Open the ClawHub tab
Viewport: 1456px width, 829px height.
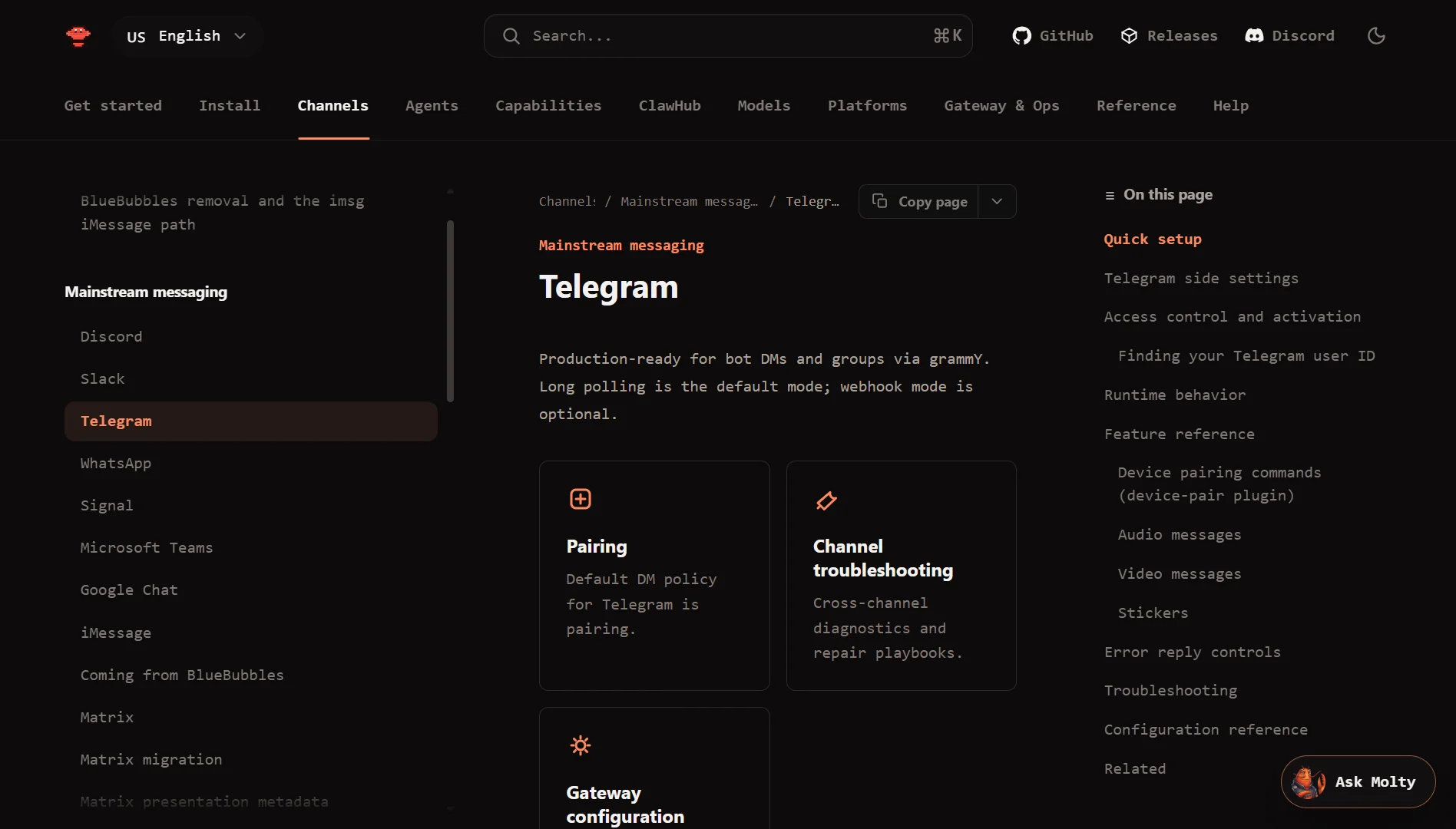670,106
